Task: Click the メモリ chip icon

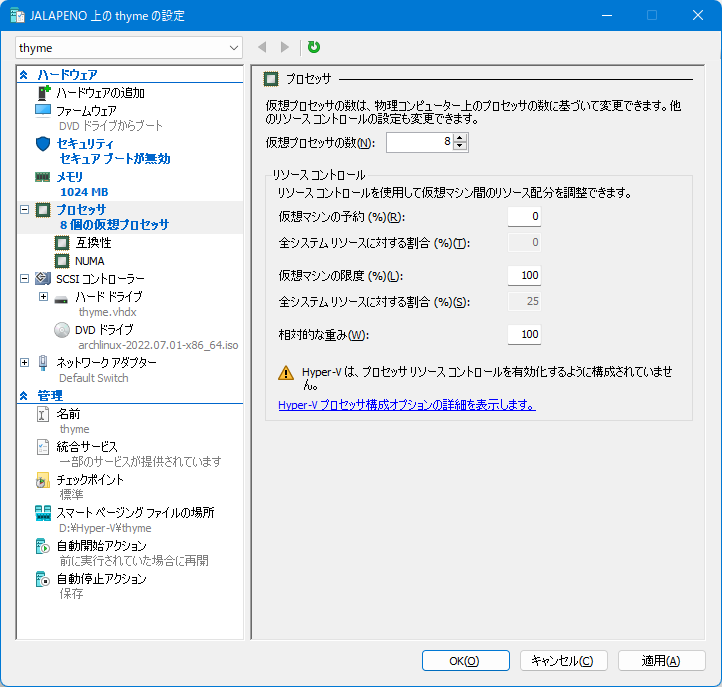Action: 43,177
